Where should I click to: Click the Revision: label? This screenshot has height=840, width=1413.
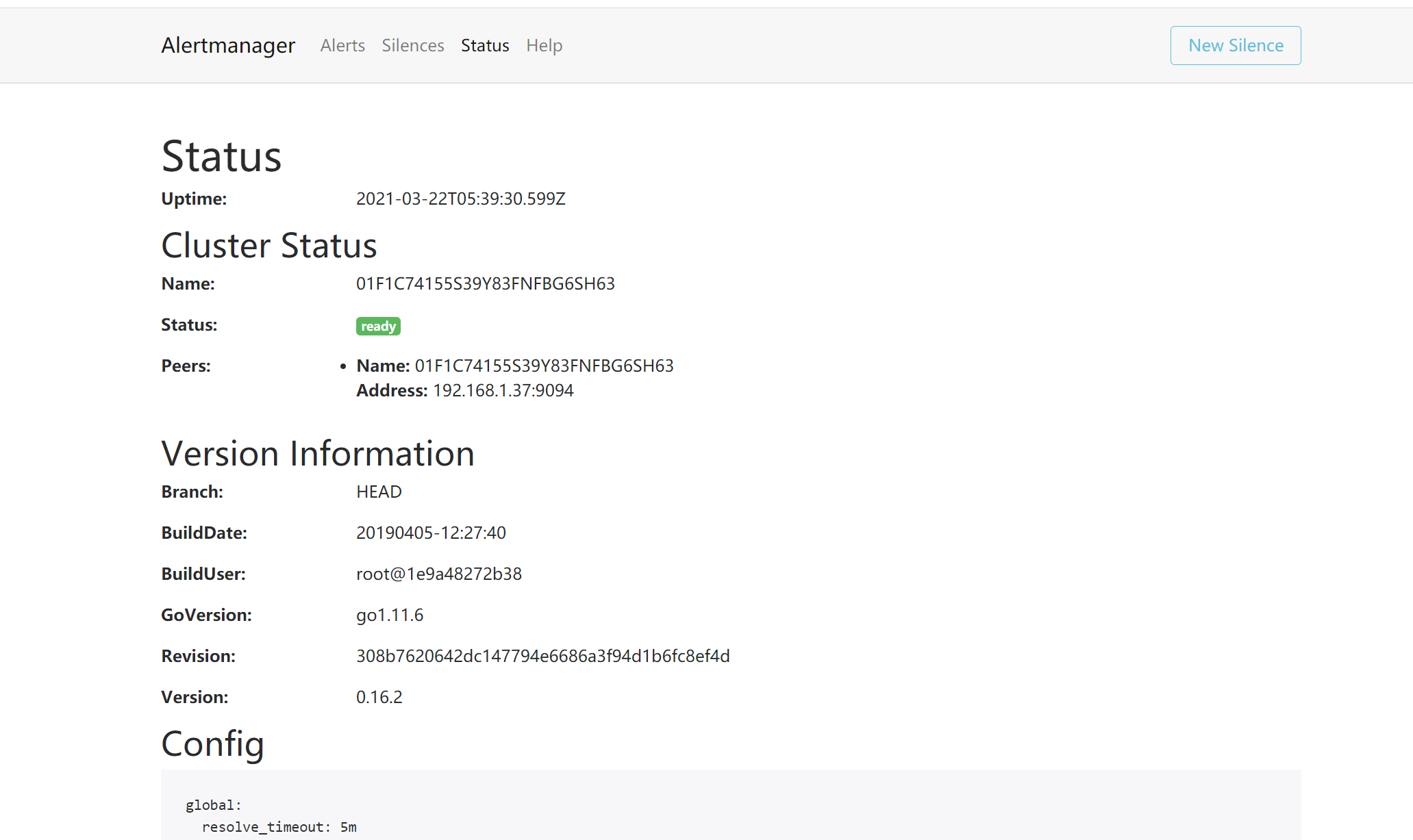pyautogui.click(x=199, y=656)
